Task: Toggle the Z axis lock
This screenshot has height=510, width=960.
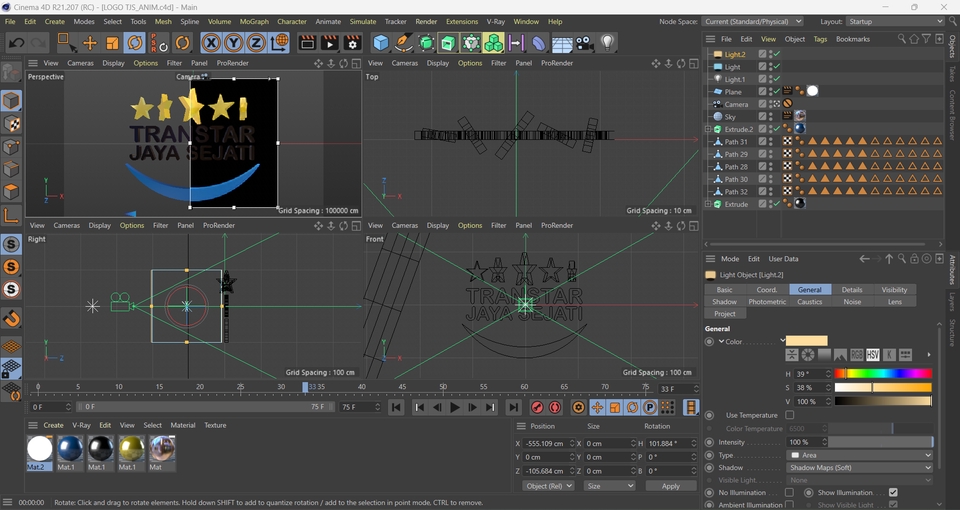Action: (x=256, y=43)
